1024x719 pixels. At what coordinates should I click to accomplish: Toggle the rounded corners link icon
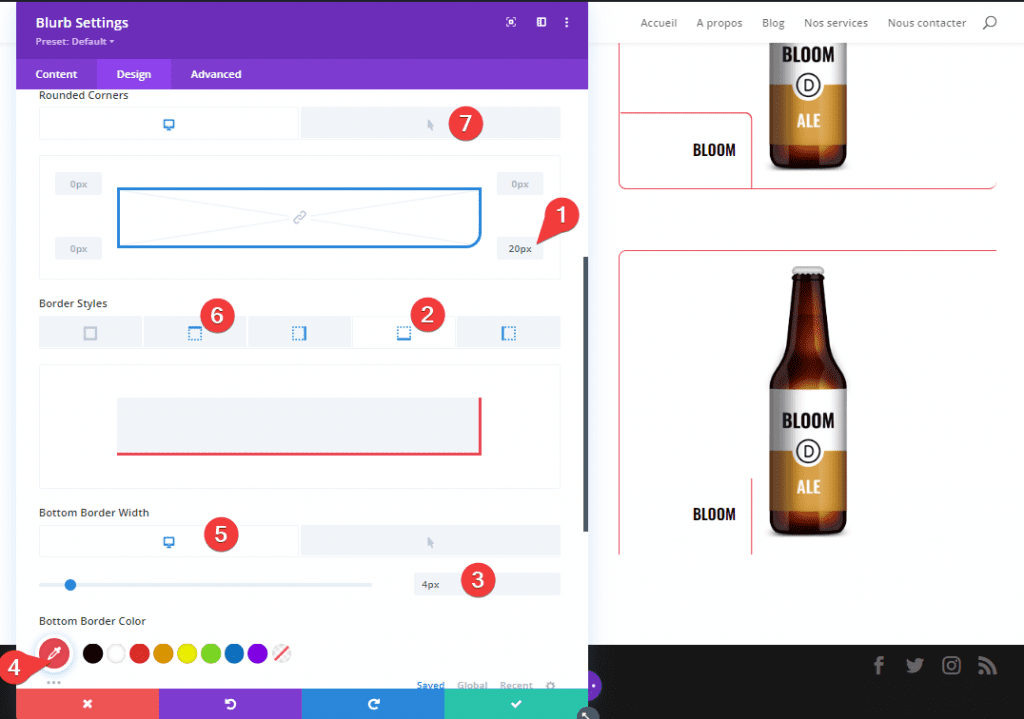(x=299, y=217)
